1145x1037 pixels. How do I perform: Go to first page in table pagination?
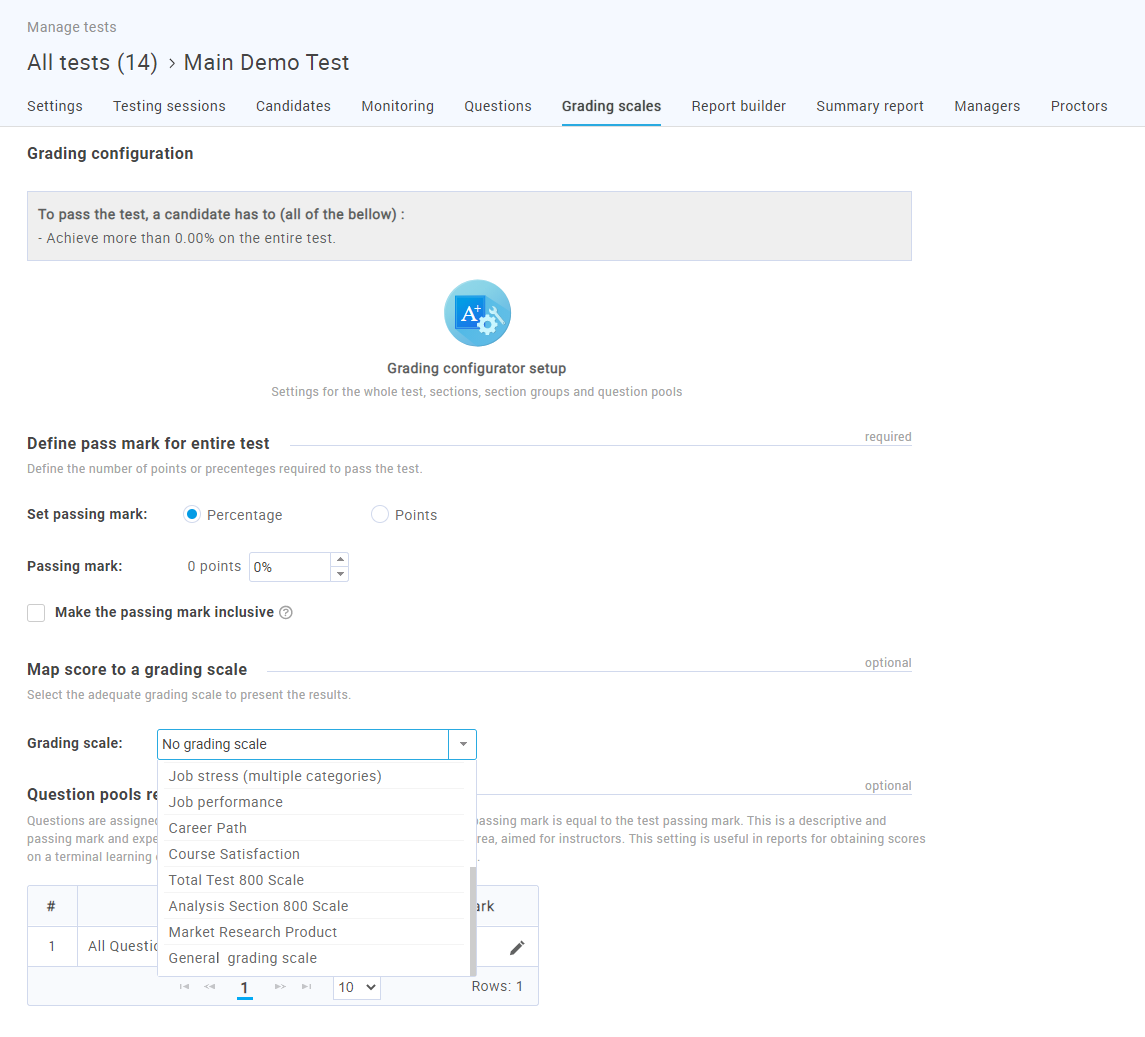[x=184, y=987]
